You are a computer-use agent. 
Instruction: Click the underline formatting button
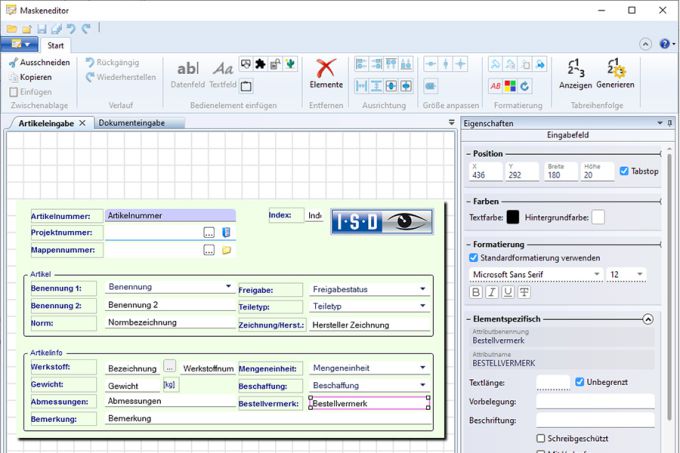click(508, 292)
